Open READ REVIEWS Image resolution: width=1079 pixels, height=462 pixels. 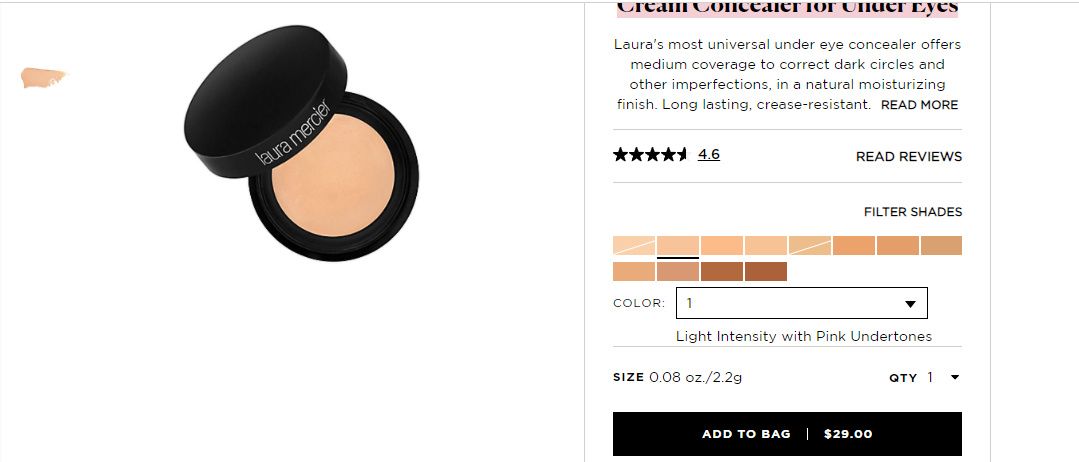pyautogui.click(x=908, y=156)
